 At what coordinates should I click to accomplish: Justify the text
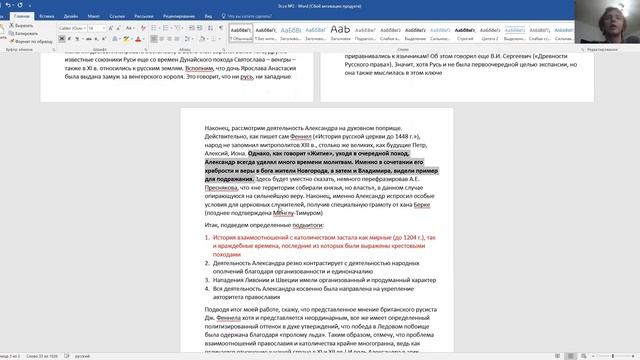tap(177, 39)
